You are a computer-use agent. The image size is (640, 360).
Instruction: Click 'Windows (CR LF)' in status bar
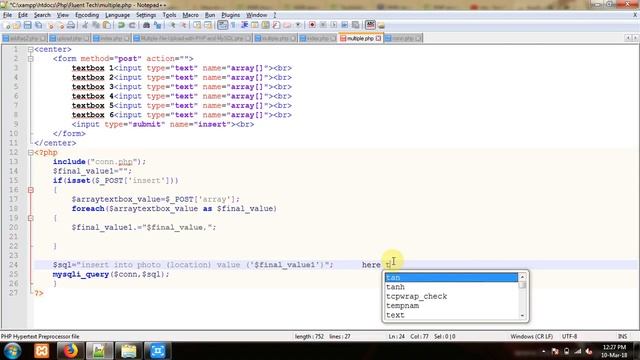[x=531, y=336]
